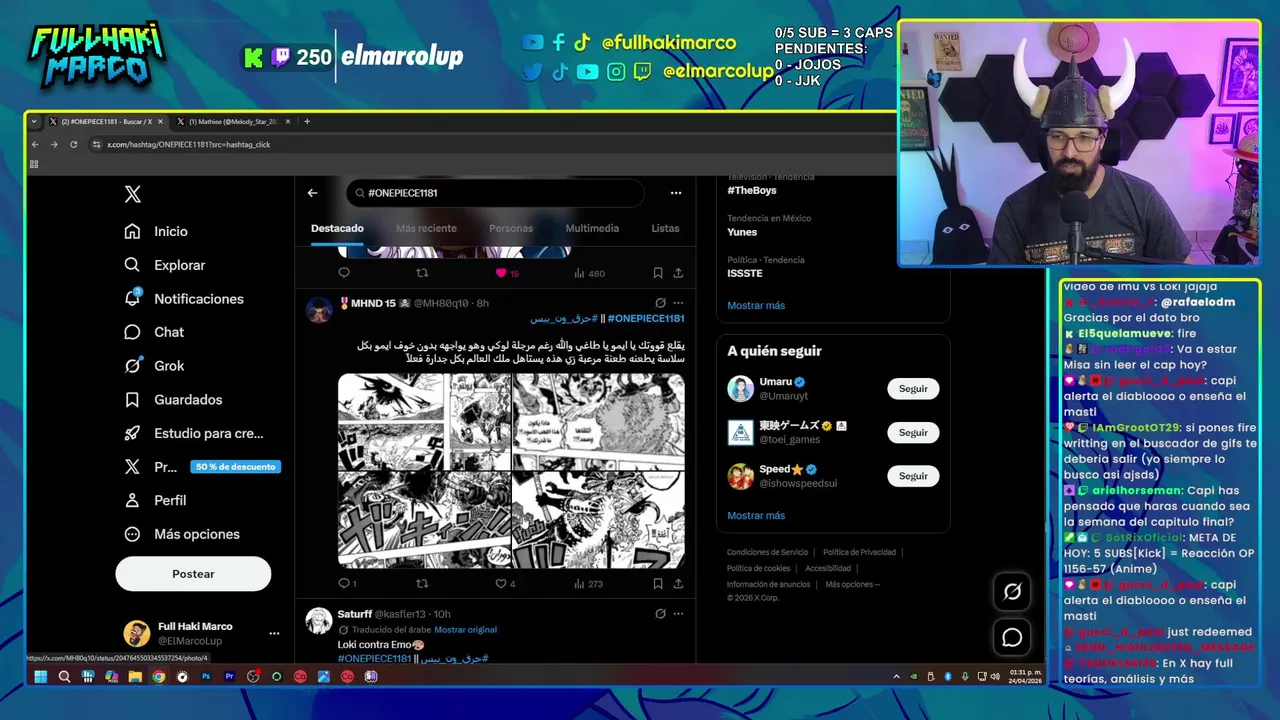Open the Inicio home icon

pyautogui.click(x=132, y=231)
